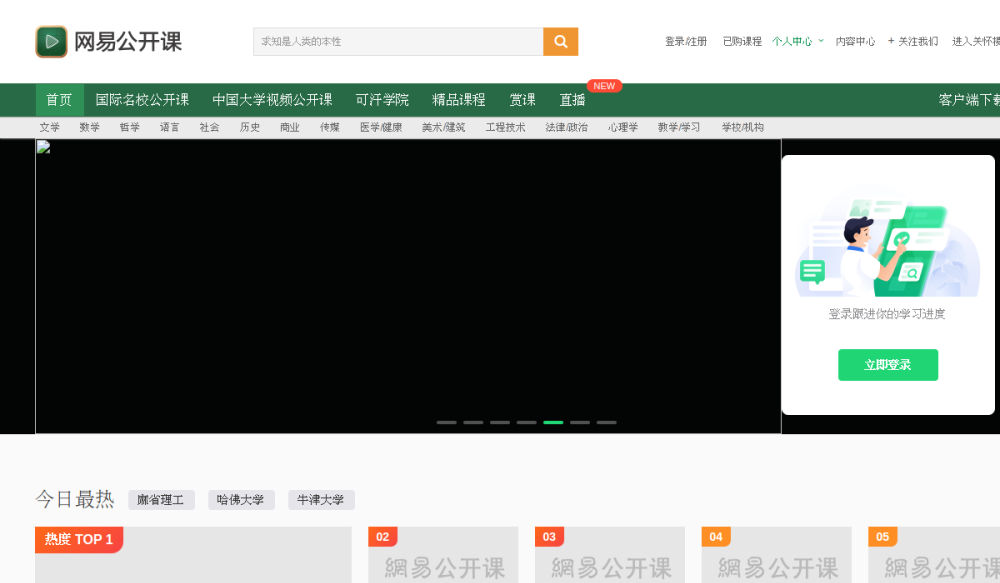Open the 赏课 navigation tab
The image size is (1000, 583).
[522, 100]
